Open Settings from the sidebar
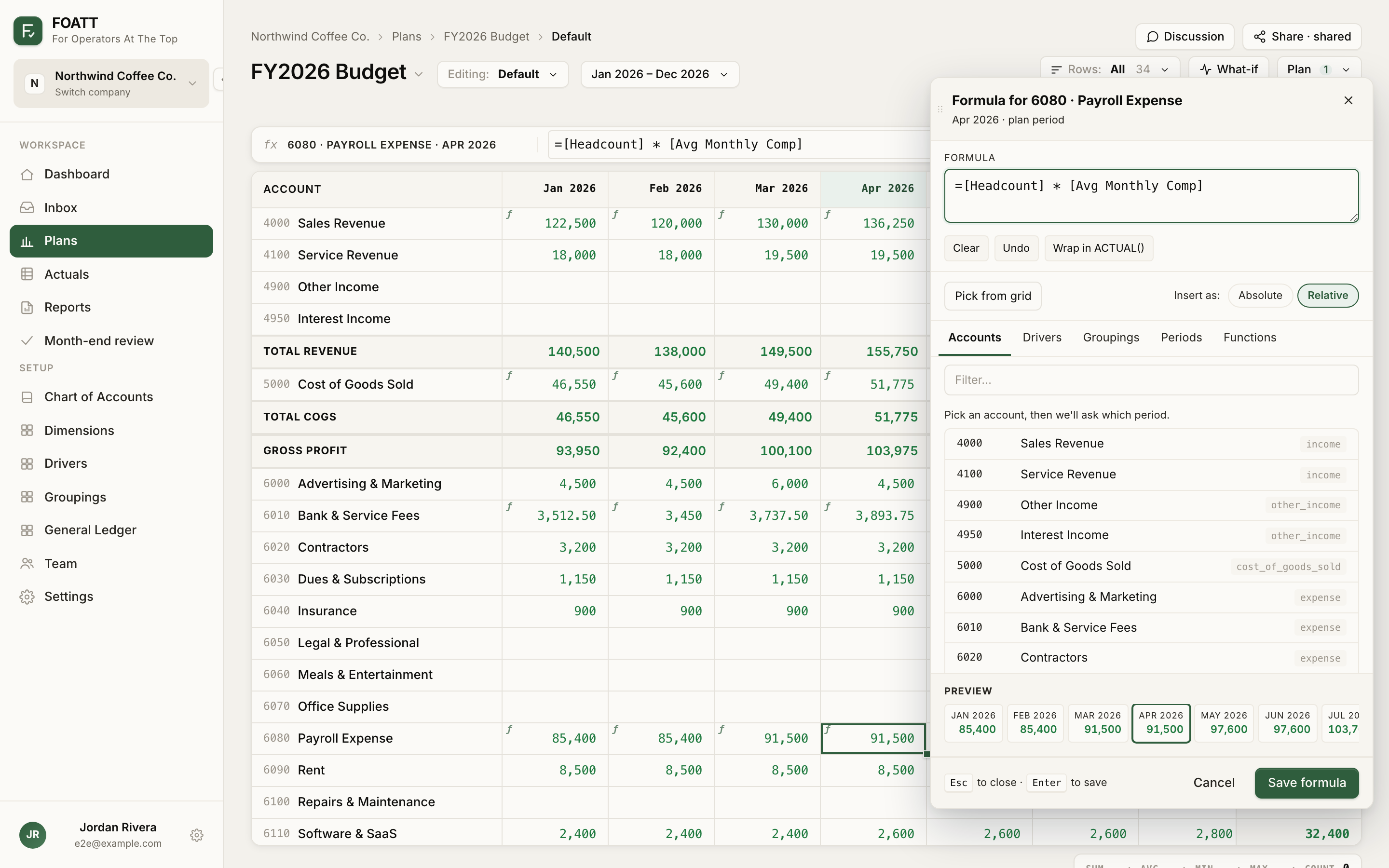1389x868 pixels. (x=111, y=597)
